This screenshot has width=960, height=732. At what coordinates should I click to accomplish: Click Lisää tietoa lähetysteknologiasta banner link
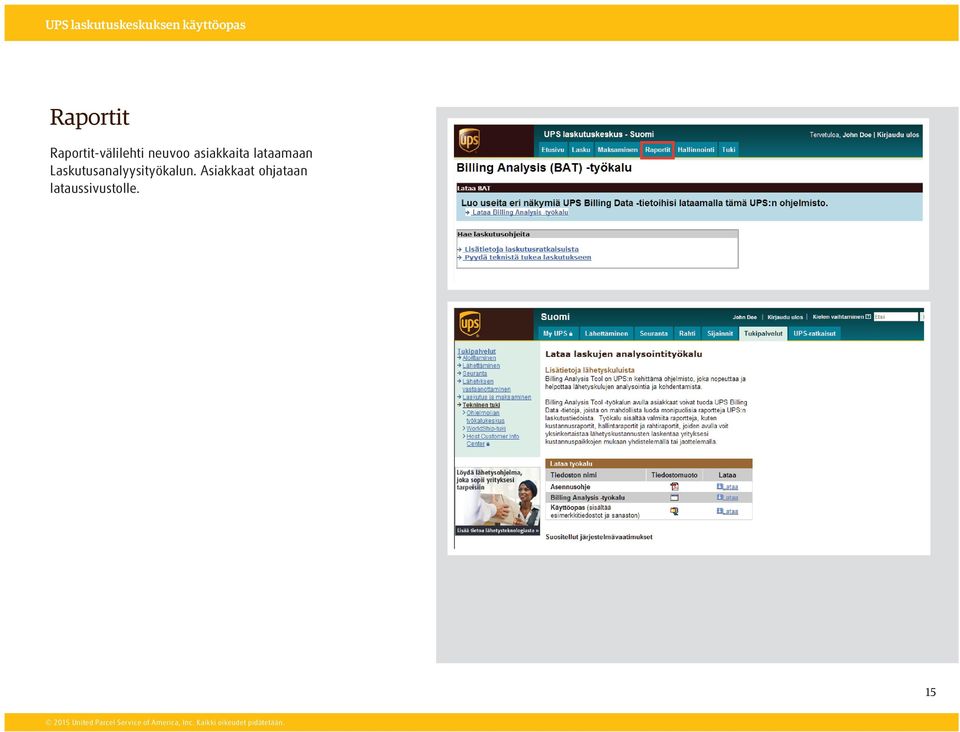497,531
